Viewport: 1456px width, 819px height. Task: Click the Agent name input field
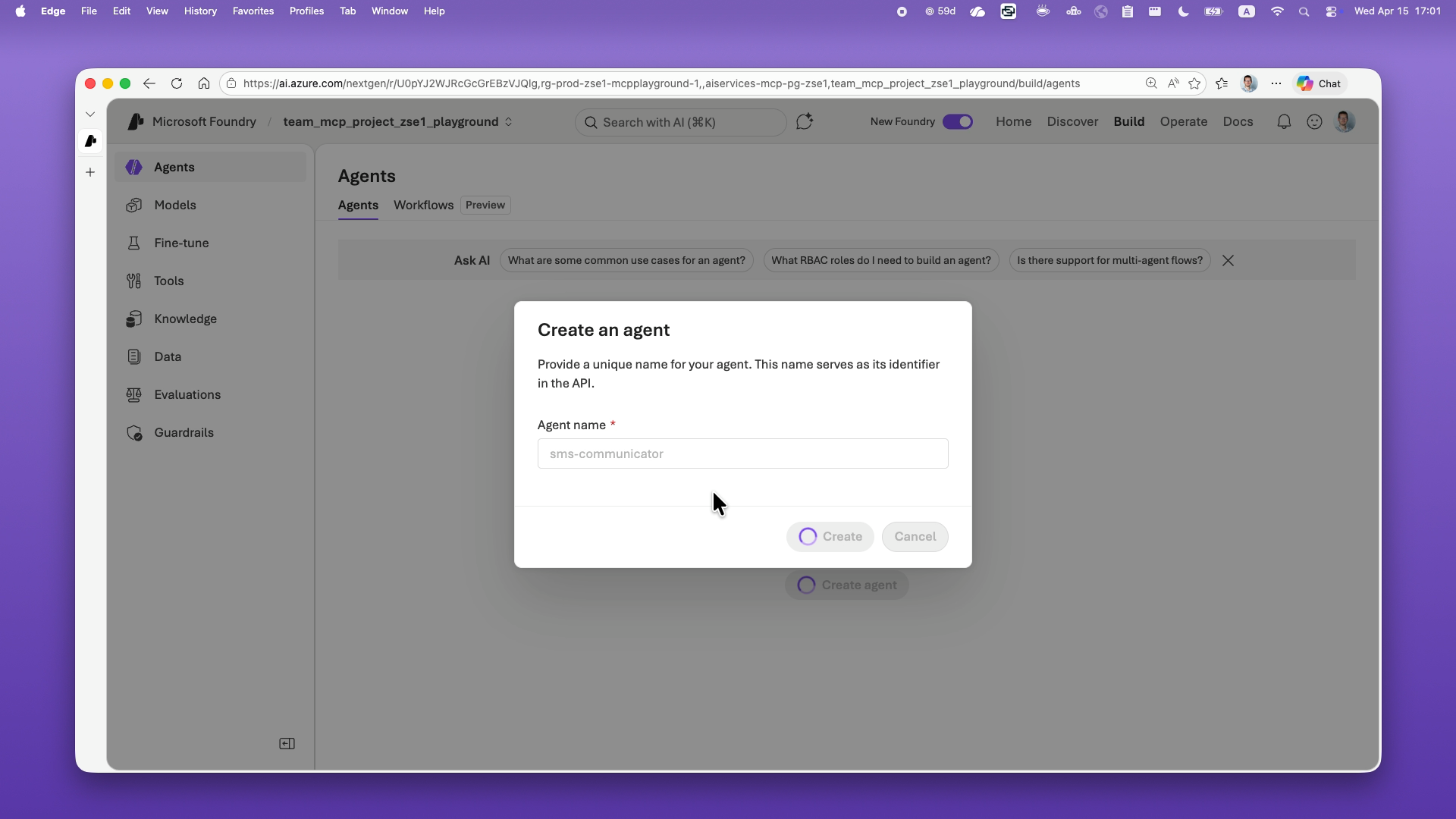pyautogui.click(x=742, y=453)
